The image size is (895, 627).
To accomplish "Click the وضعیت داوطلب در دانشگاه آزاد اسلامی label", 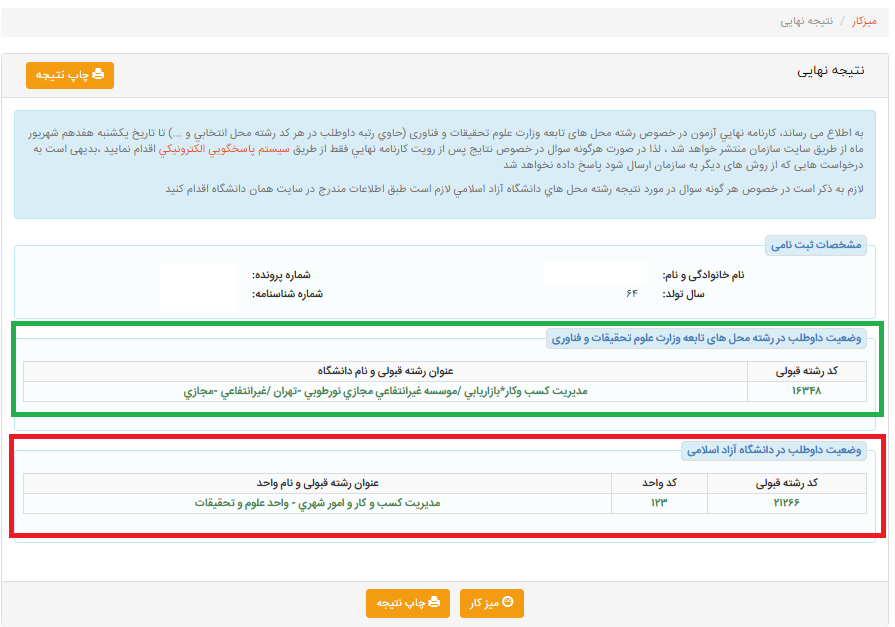I will (x=774, y=451).
